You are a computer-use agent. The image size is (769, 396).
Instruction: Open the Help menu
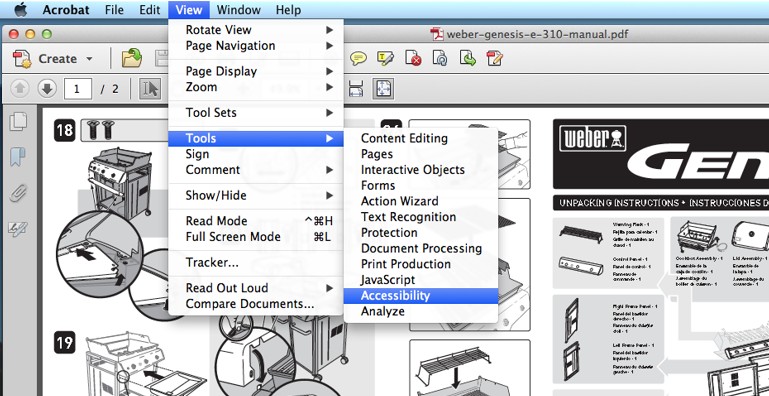tap(288, 10)
